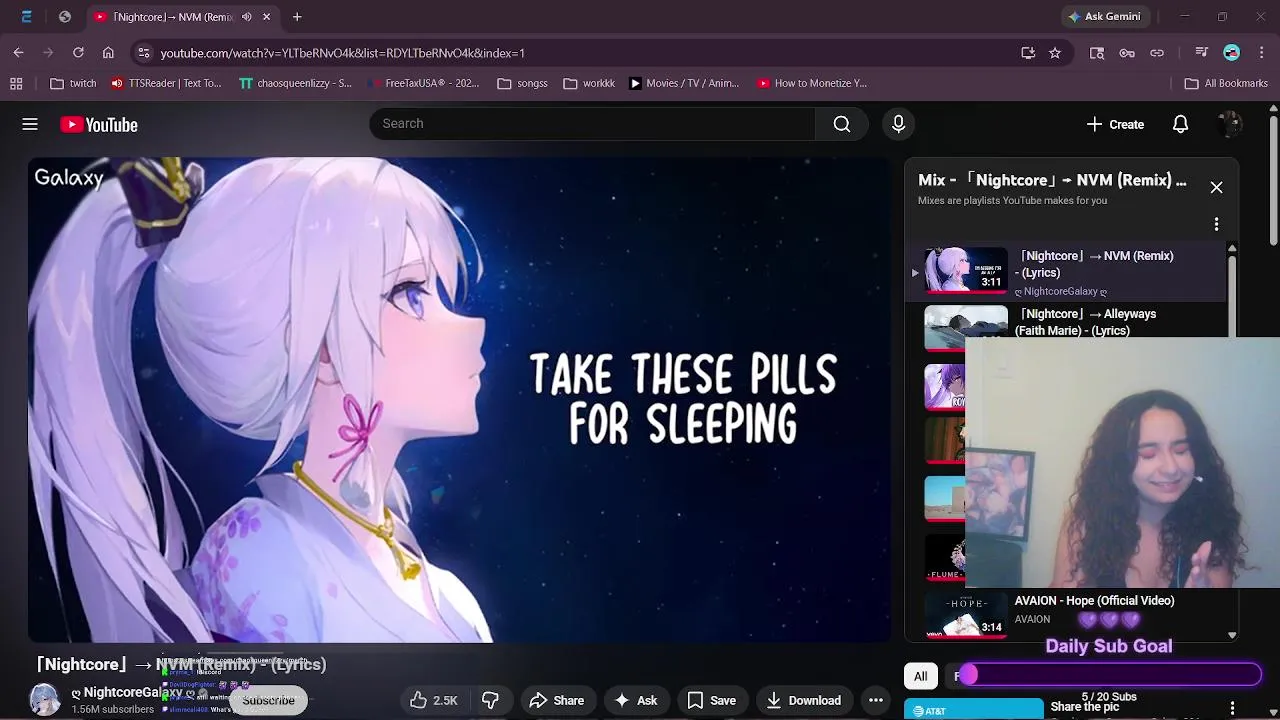1280x720 pixels.
Task: Open the songss bookmark folder
Action: [522, 83]
